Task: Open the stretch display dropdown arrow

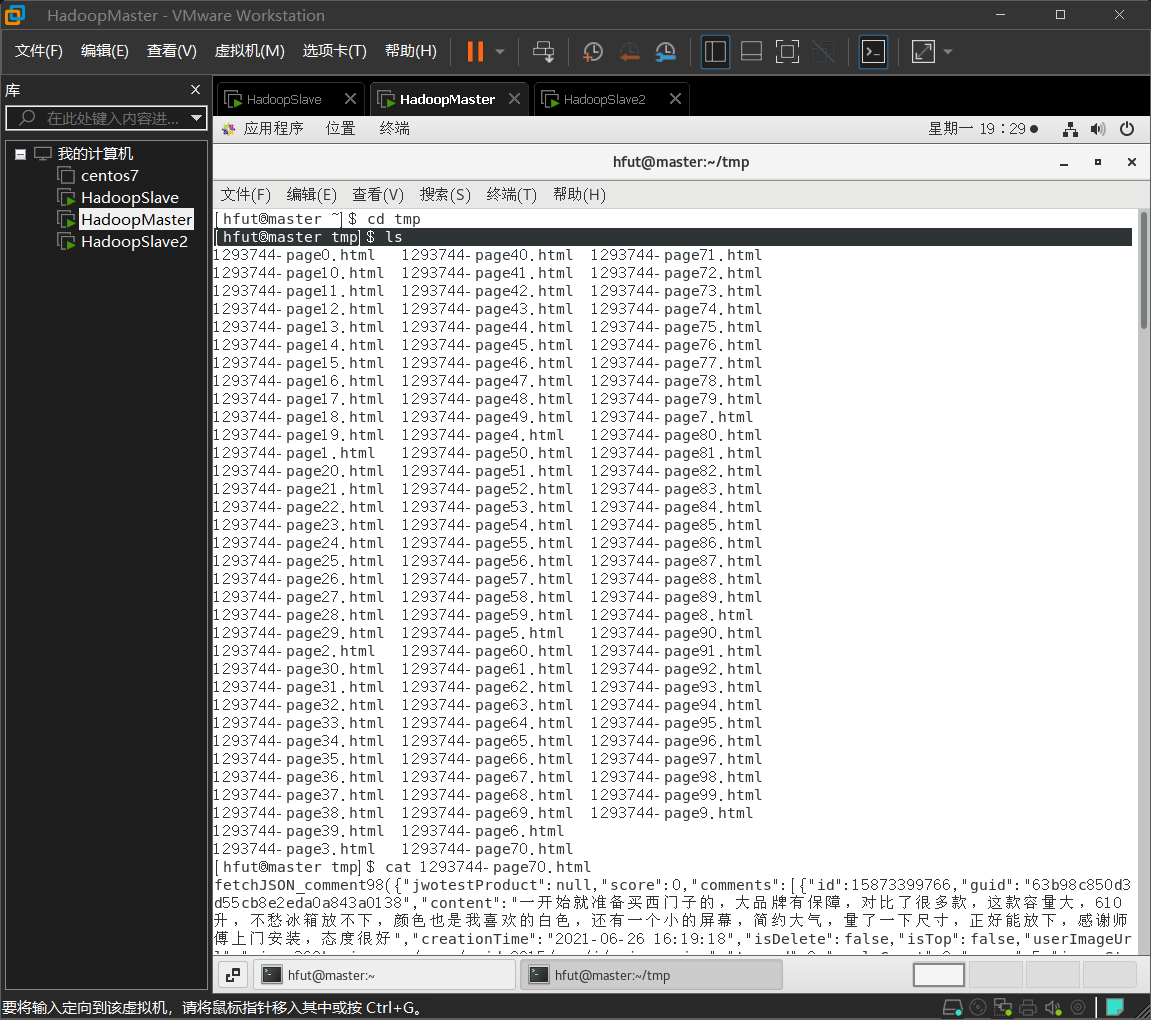Action: (x=948, y=51)
